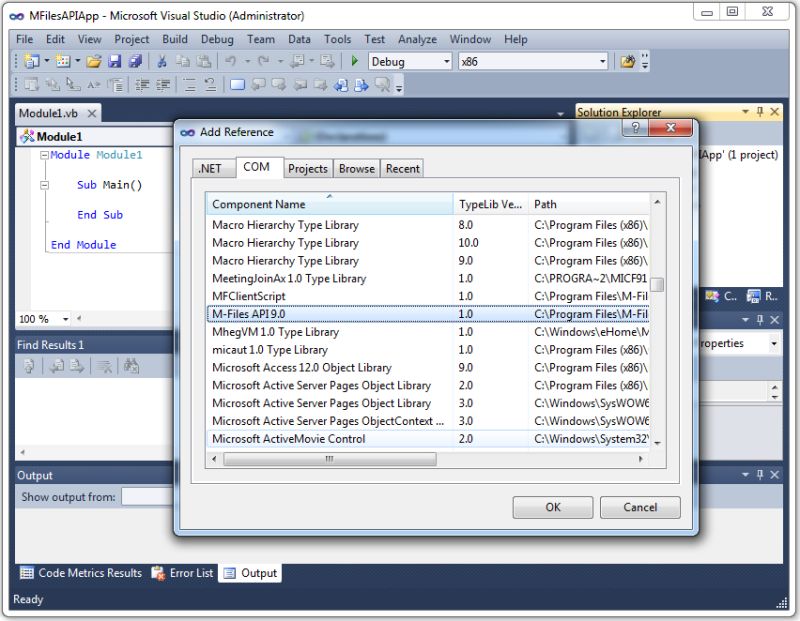Open the x86 platform dropdown

click(603, 62)
